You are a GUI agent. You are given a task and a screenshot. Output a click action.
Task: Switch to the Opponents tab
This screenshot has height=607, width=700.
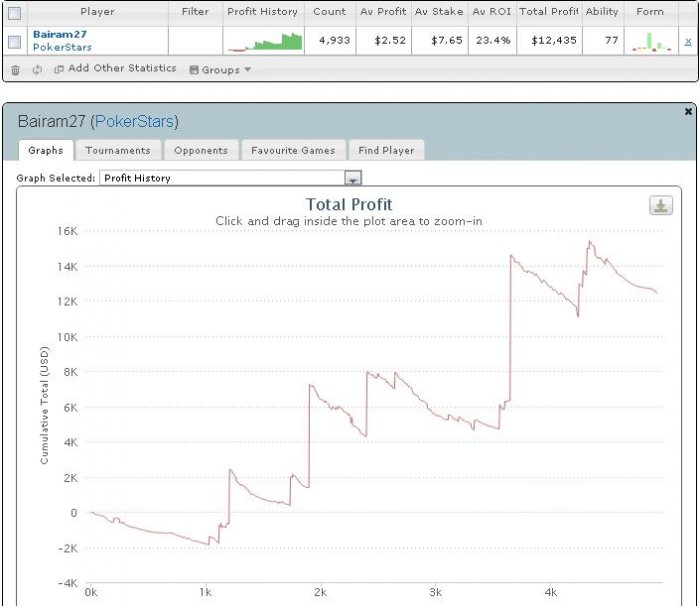(201, 150)
